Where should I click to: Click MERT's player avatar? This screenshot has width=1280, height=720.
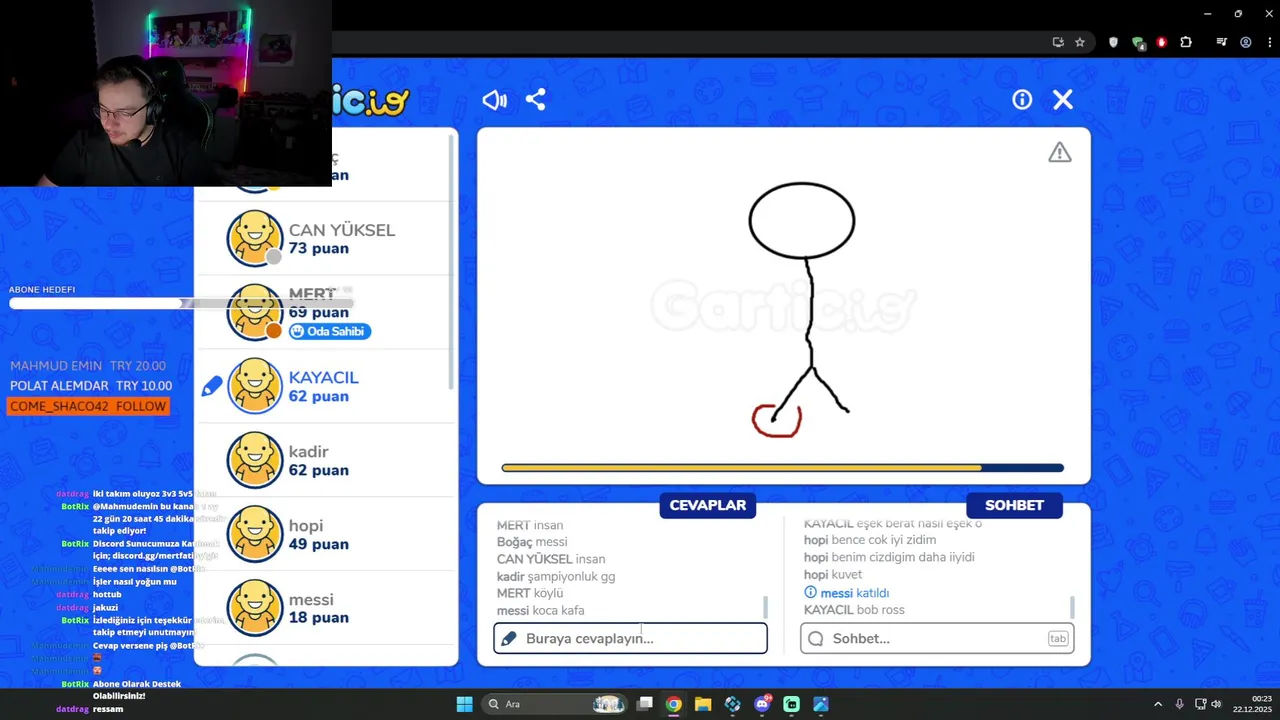tap(255, 312)
